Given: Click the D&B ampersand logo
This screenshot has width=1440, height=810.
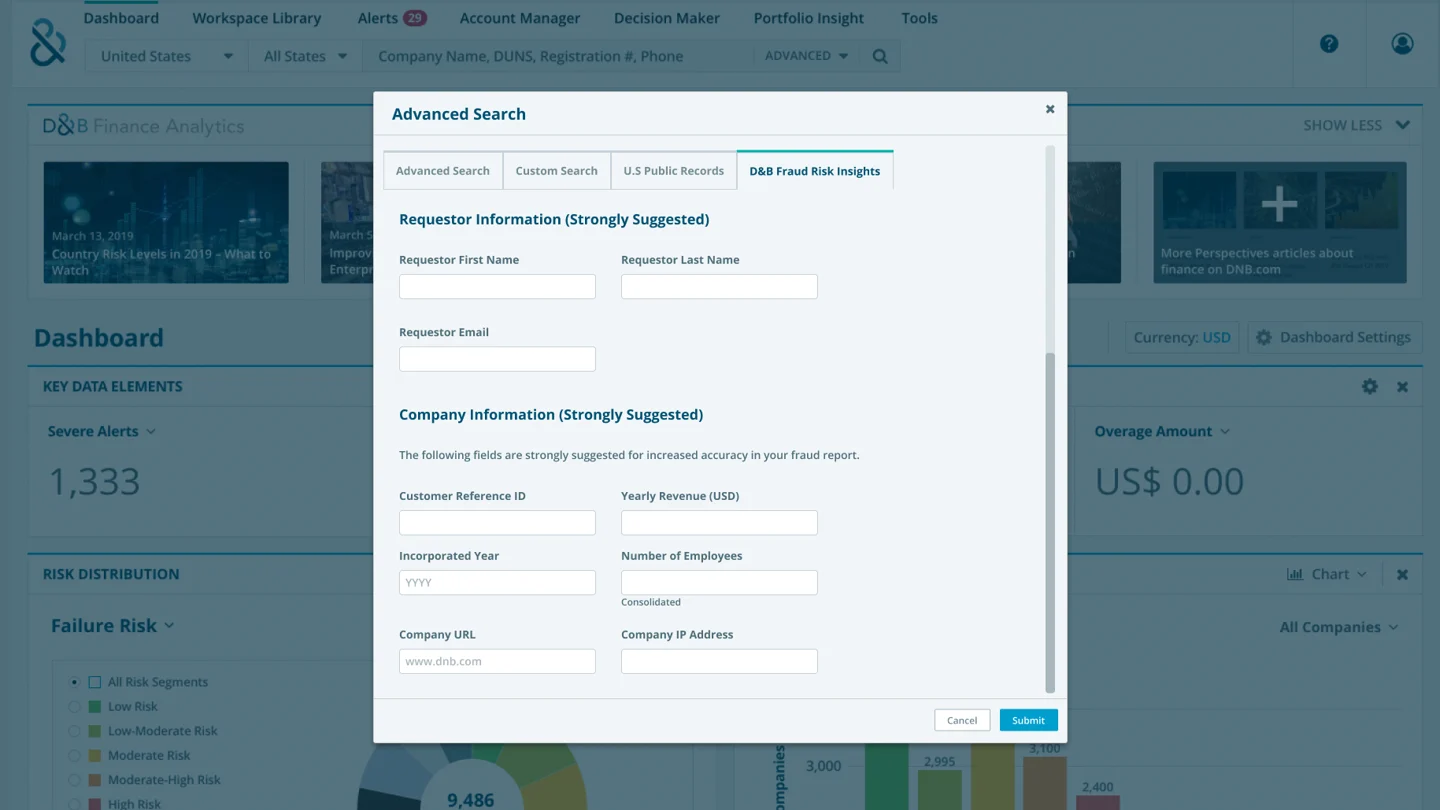Looking at the screenshot, I should tap(48, 43).
